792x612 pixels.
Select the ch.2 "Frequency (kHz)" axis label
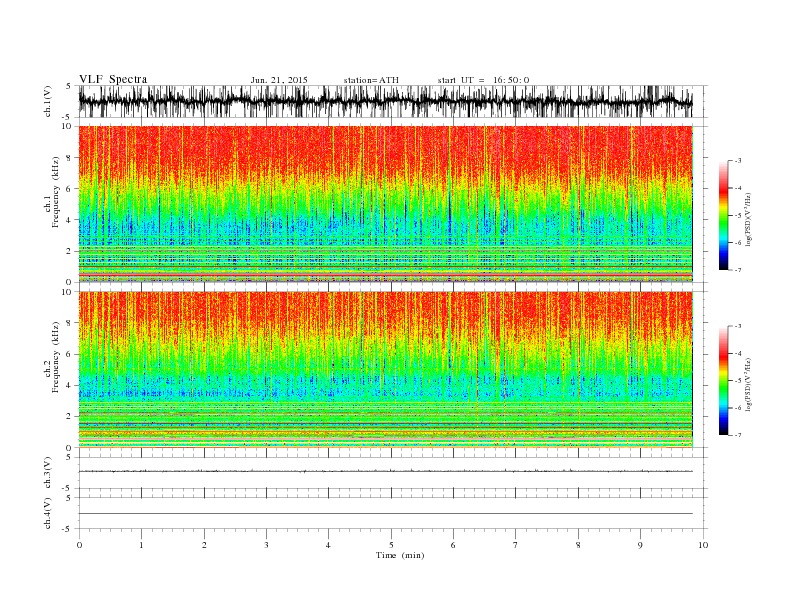pos(55,356)
